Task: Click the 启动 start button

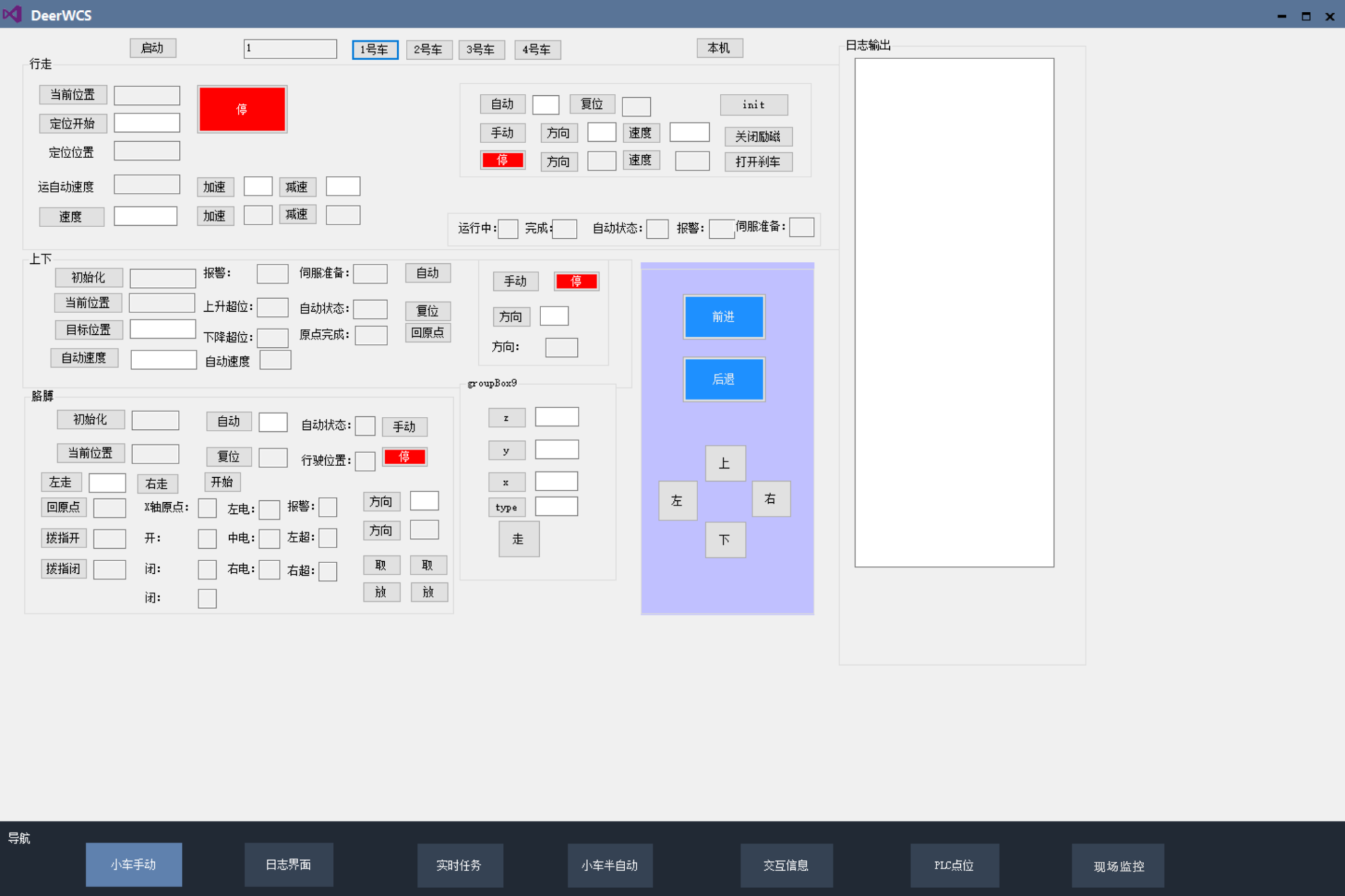Action: [x=152, y=48]
